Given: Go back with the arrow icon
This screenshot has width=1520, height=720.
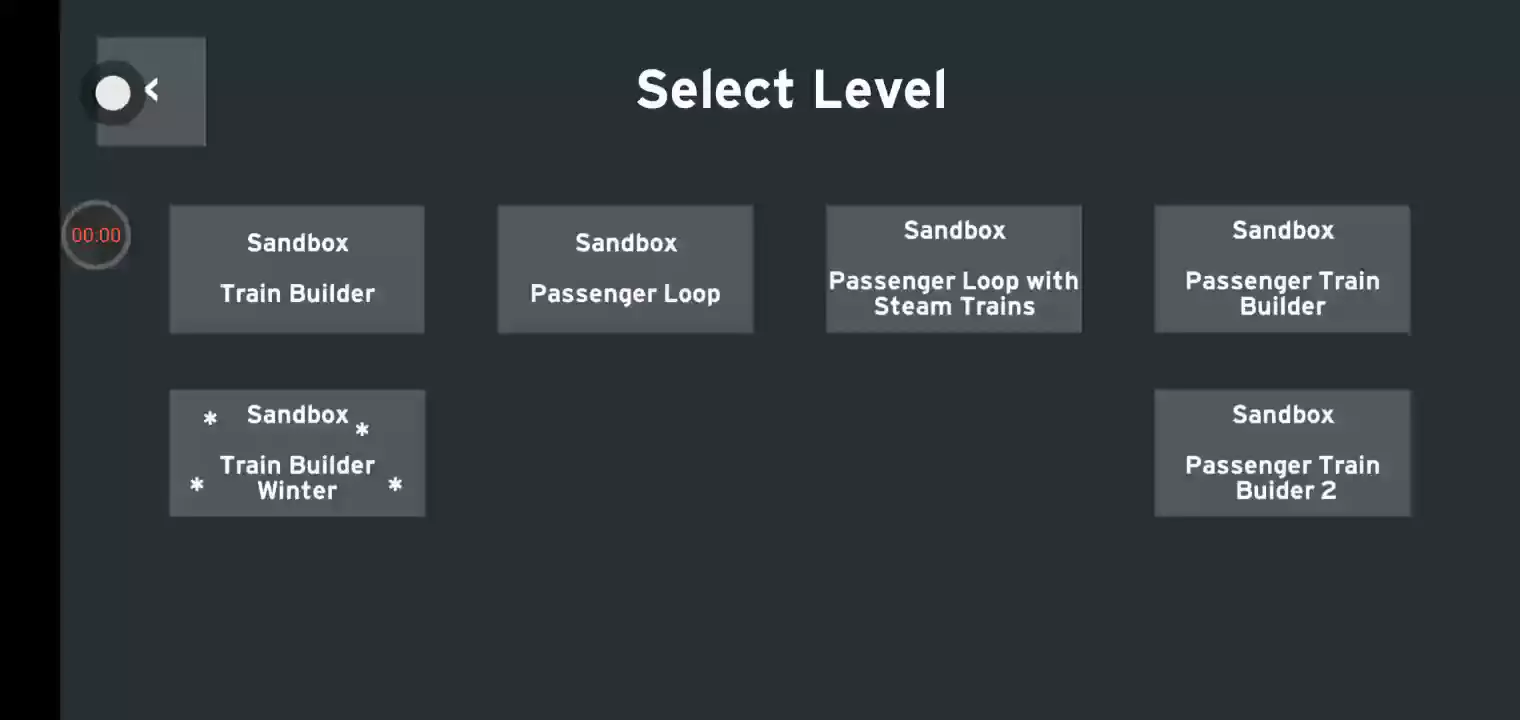Looking at the screenshot, I should pos(152,91).
